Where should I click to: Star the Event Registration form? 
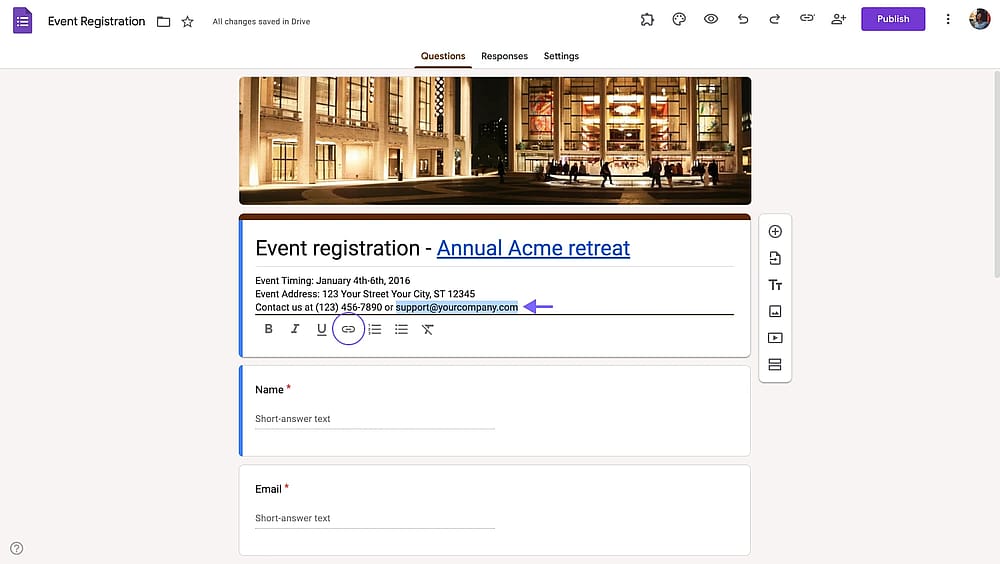coord(188,22)
